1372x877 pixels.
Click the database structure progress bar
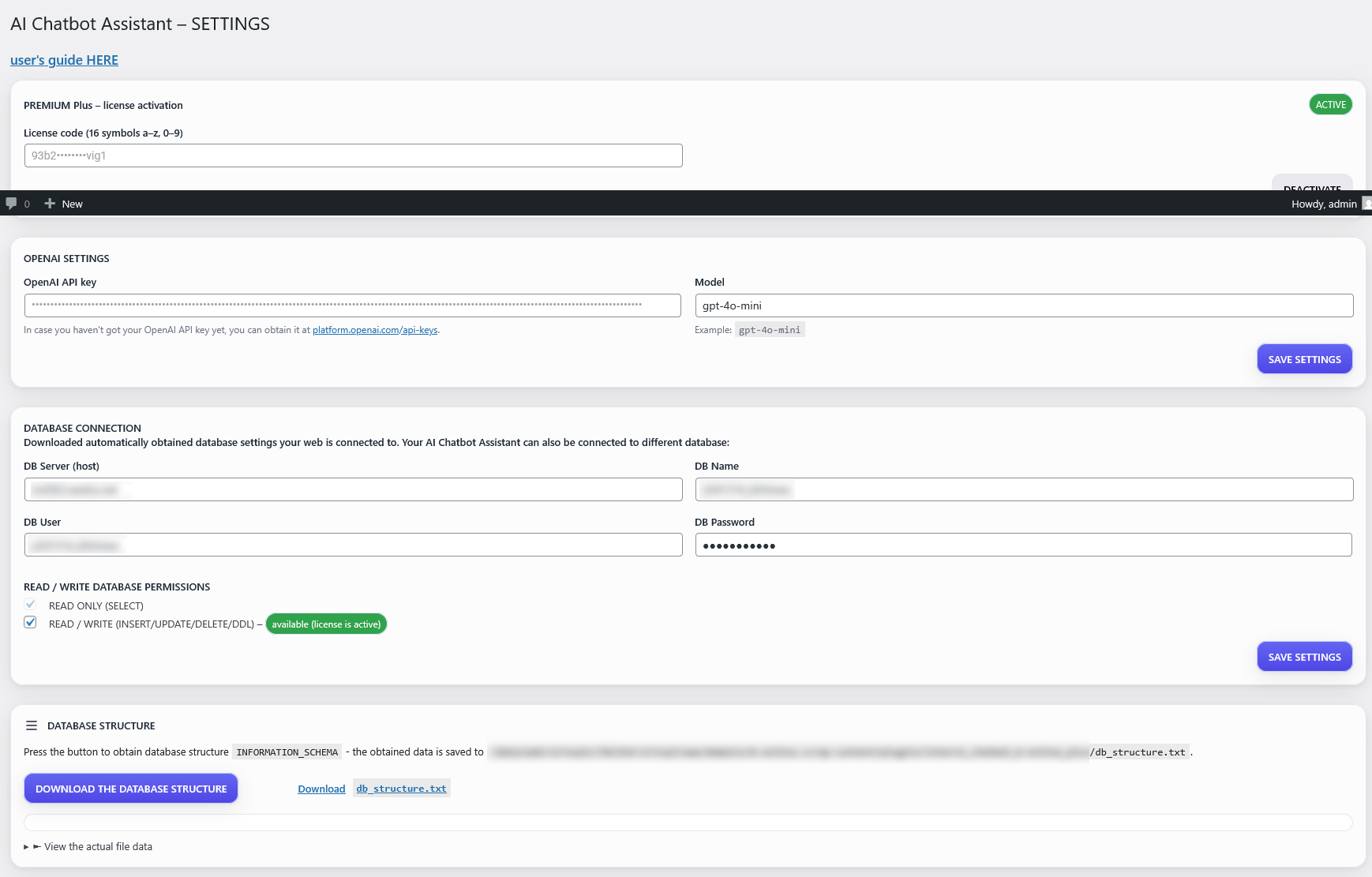point(688,823)
